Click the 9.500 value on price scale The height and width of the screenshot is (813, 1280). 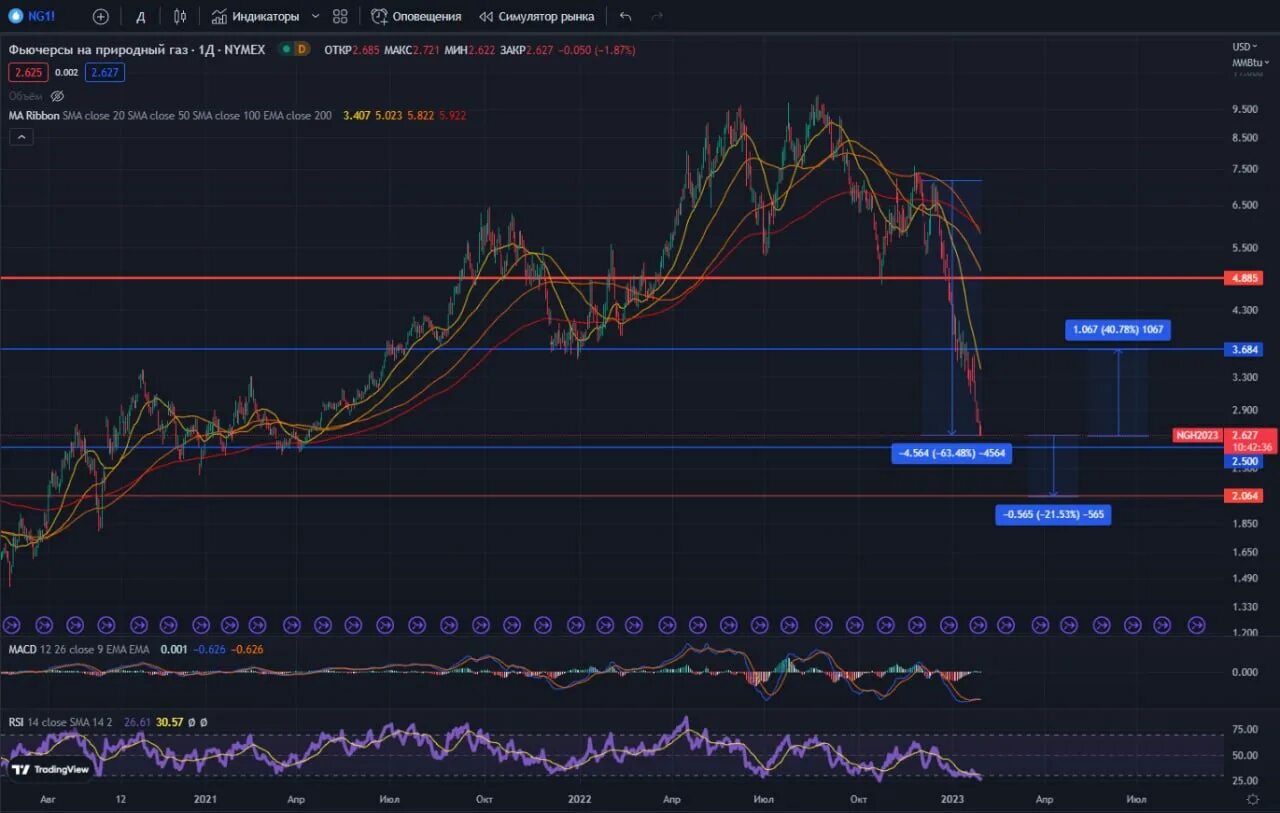[x=1245, y=109]
